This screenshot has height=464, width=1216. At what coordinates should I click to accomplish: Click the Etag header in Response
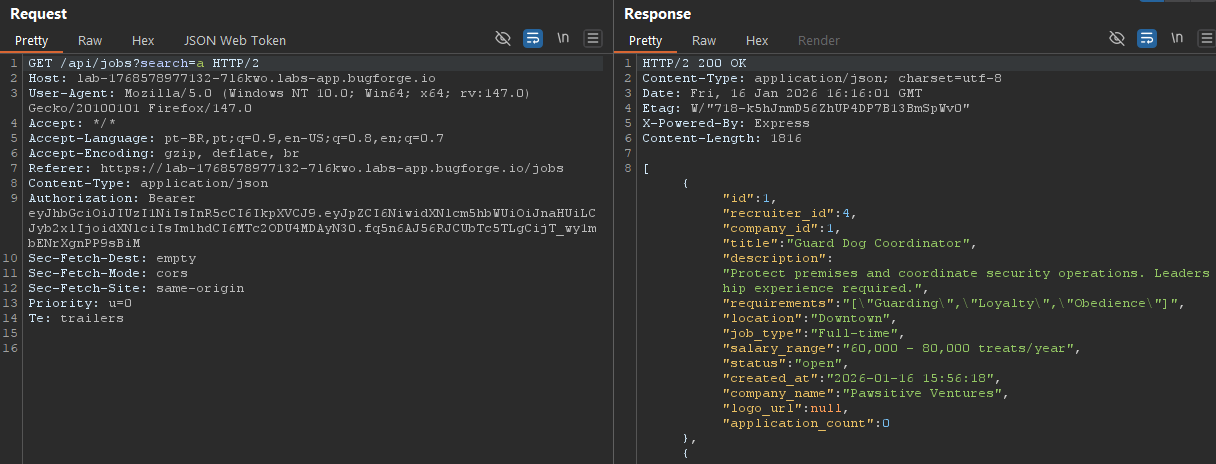(805, 108)
